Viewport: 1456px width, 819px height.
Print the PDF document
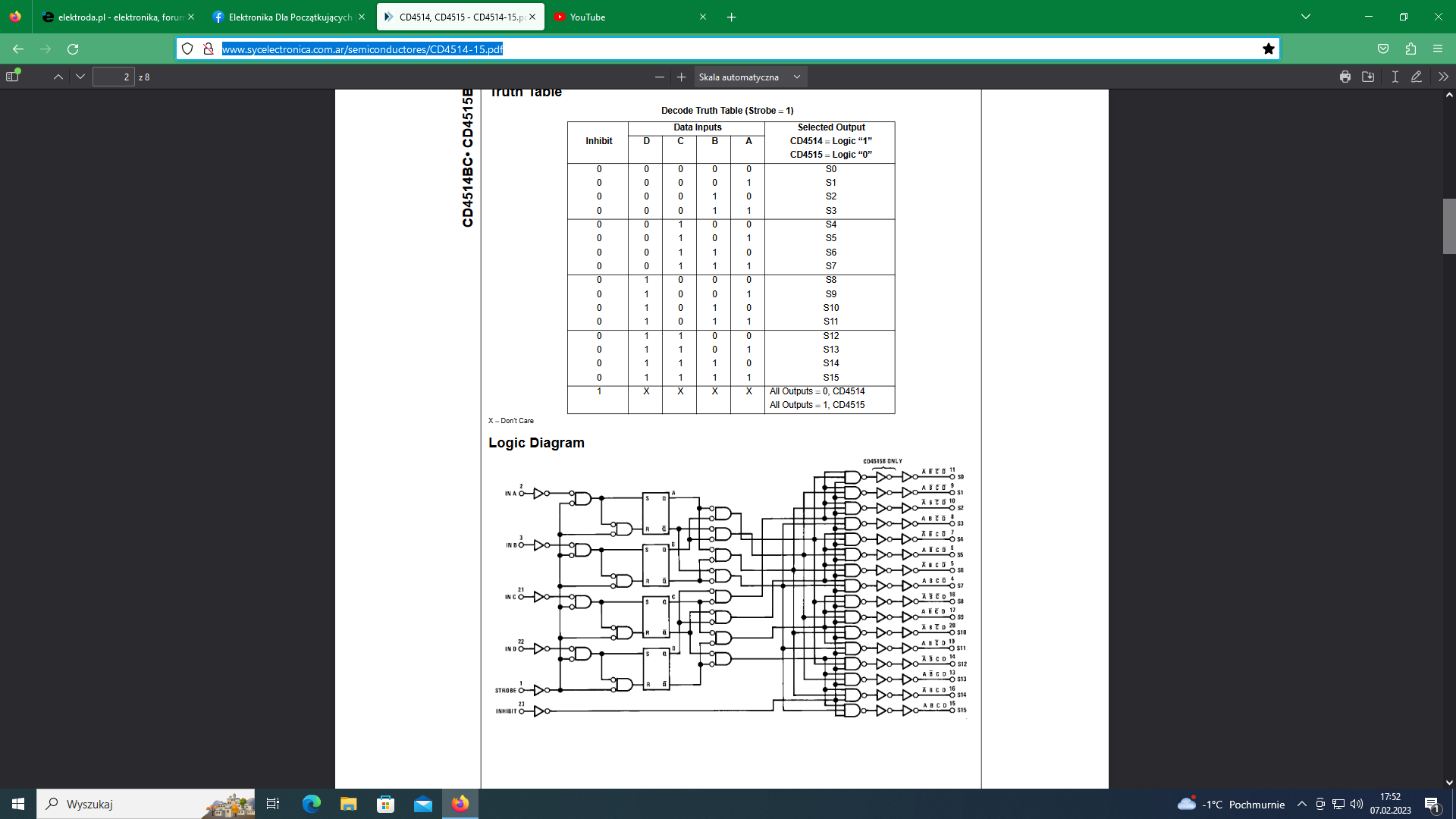(x=1345, y=77)
